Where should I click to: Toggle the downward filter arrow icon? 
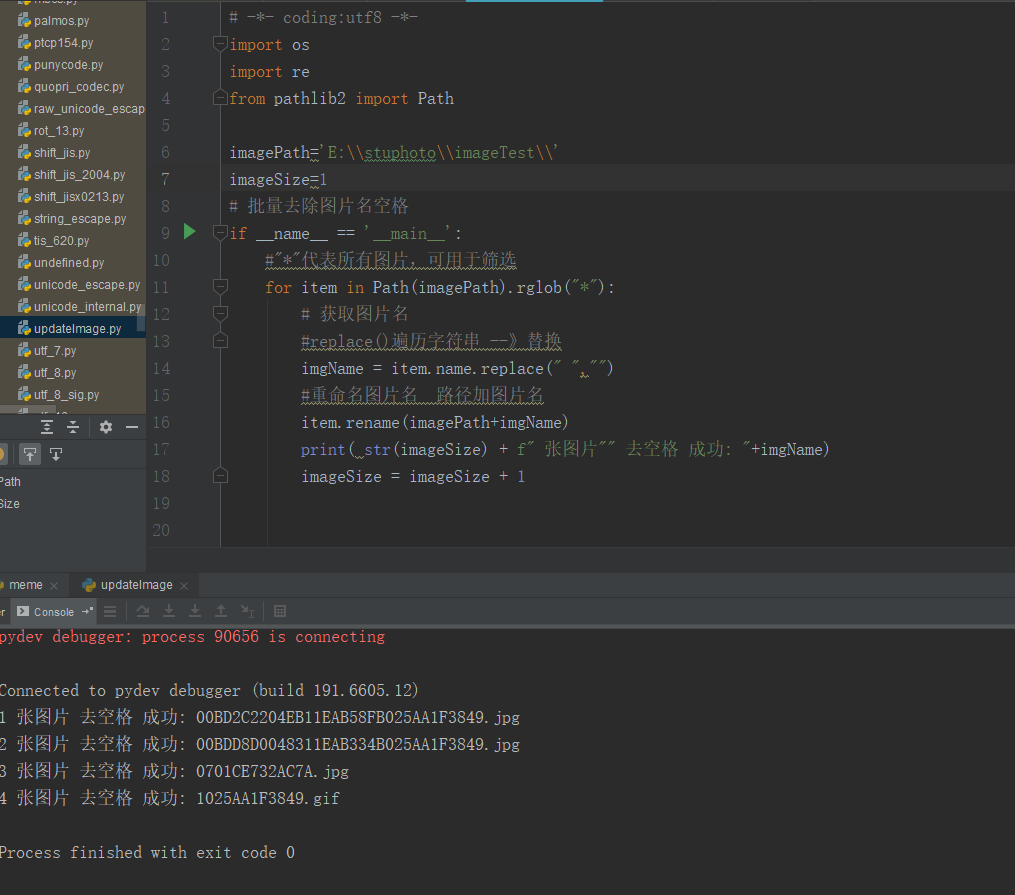[x=56, y=453]
